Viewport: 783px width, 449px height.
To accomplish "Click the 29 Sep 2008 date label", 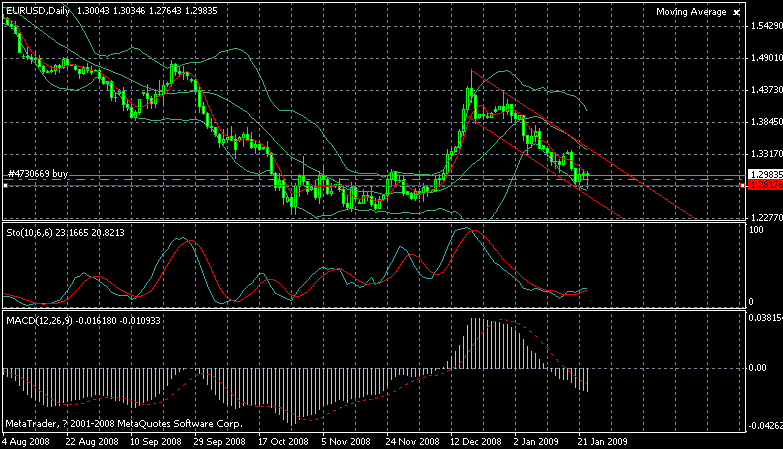I will click(220, 442).
